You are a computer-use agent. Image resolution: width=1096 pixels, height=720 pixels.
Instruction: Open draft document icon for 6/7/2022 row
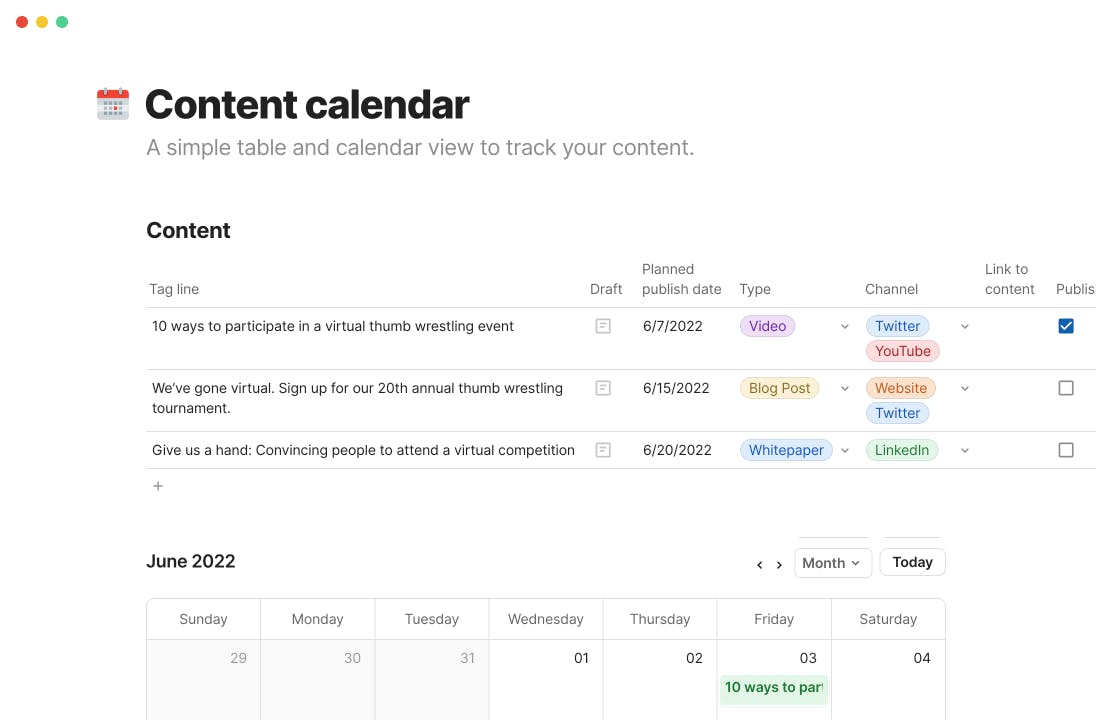click(603, 326)
